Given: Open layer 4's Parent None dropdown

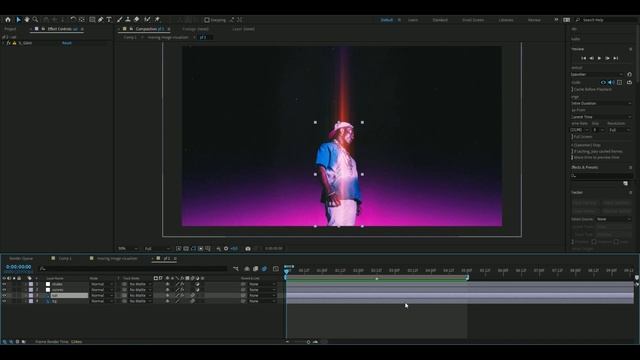Looking at the screenshot, I should click(x=262, y=301).
